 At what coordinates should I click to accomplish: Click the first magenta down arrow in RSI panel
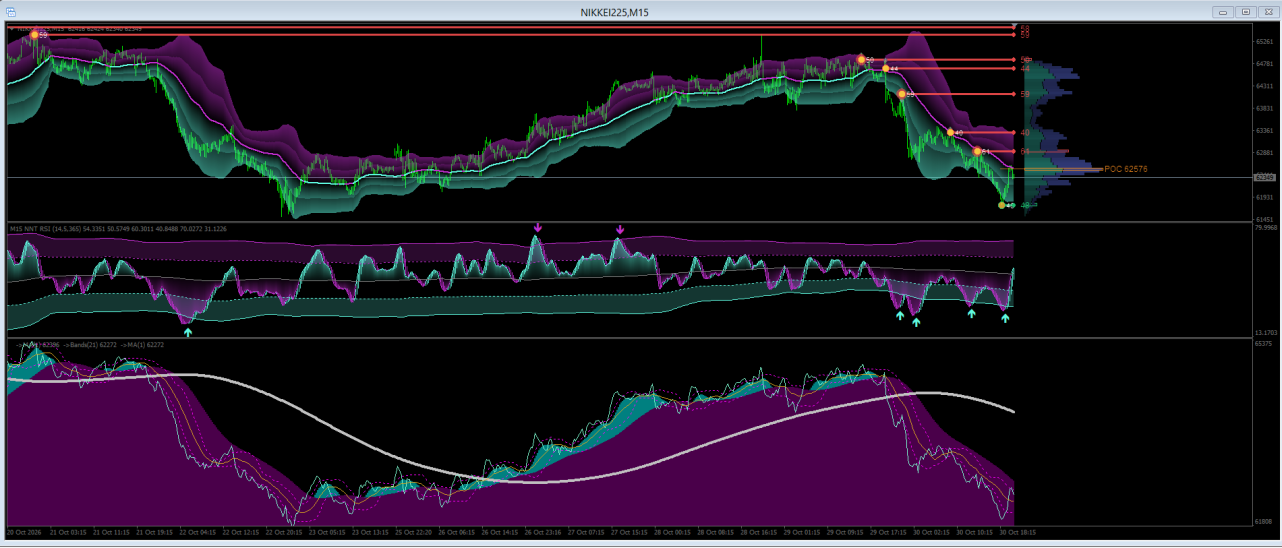click(537, 228)
